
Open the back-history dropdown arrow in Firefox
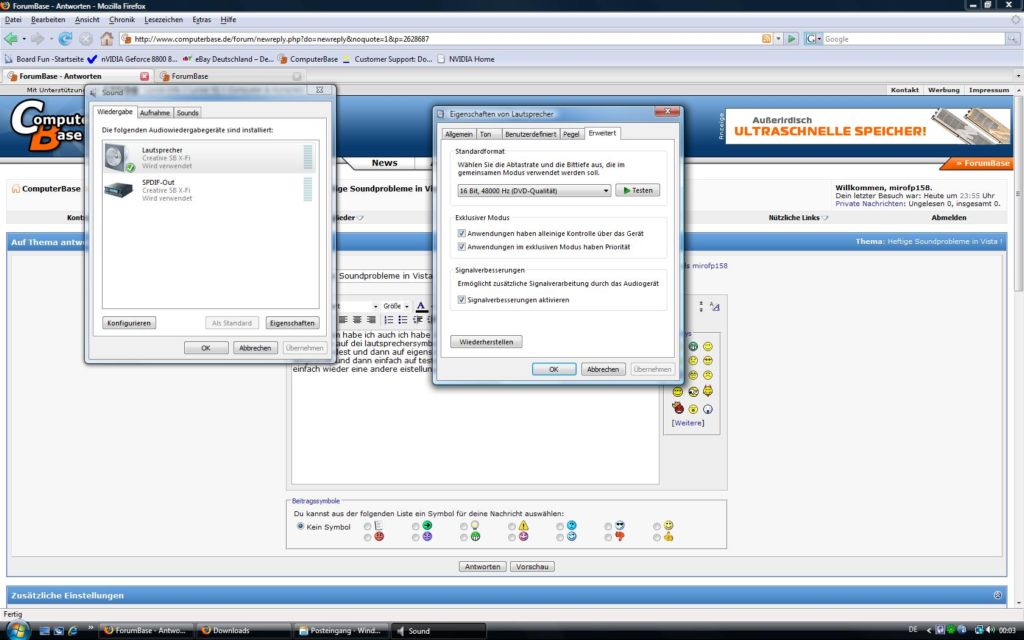click(x=24, y=39)
